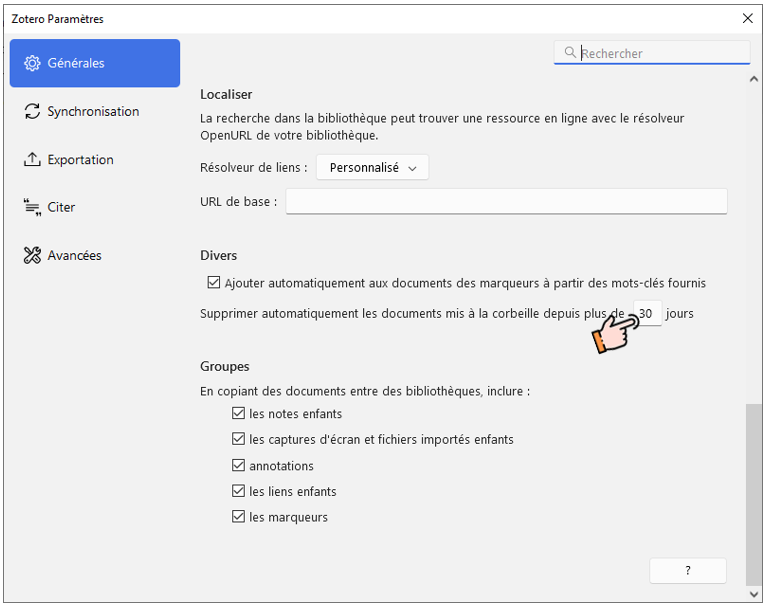Image resolution: width=766 pixels, height=604 pixels.
Task: Toggle automatic tagging from mots-clés checkbox
Action: coord(213,282)
